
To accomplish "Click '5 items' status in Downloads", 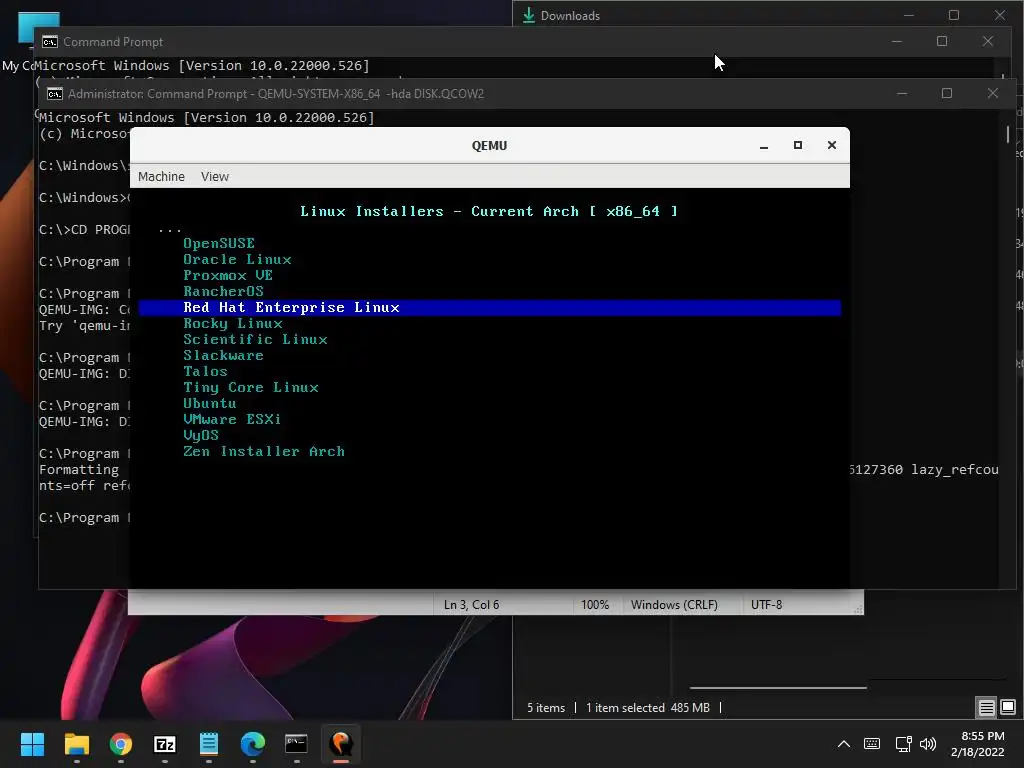I will (x=546, y=707).
